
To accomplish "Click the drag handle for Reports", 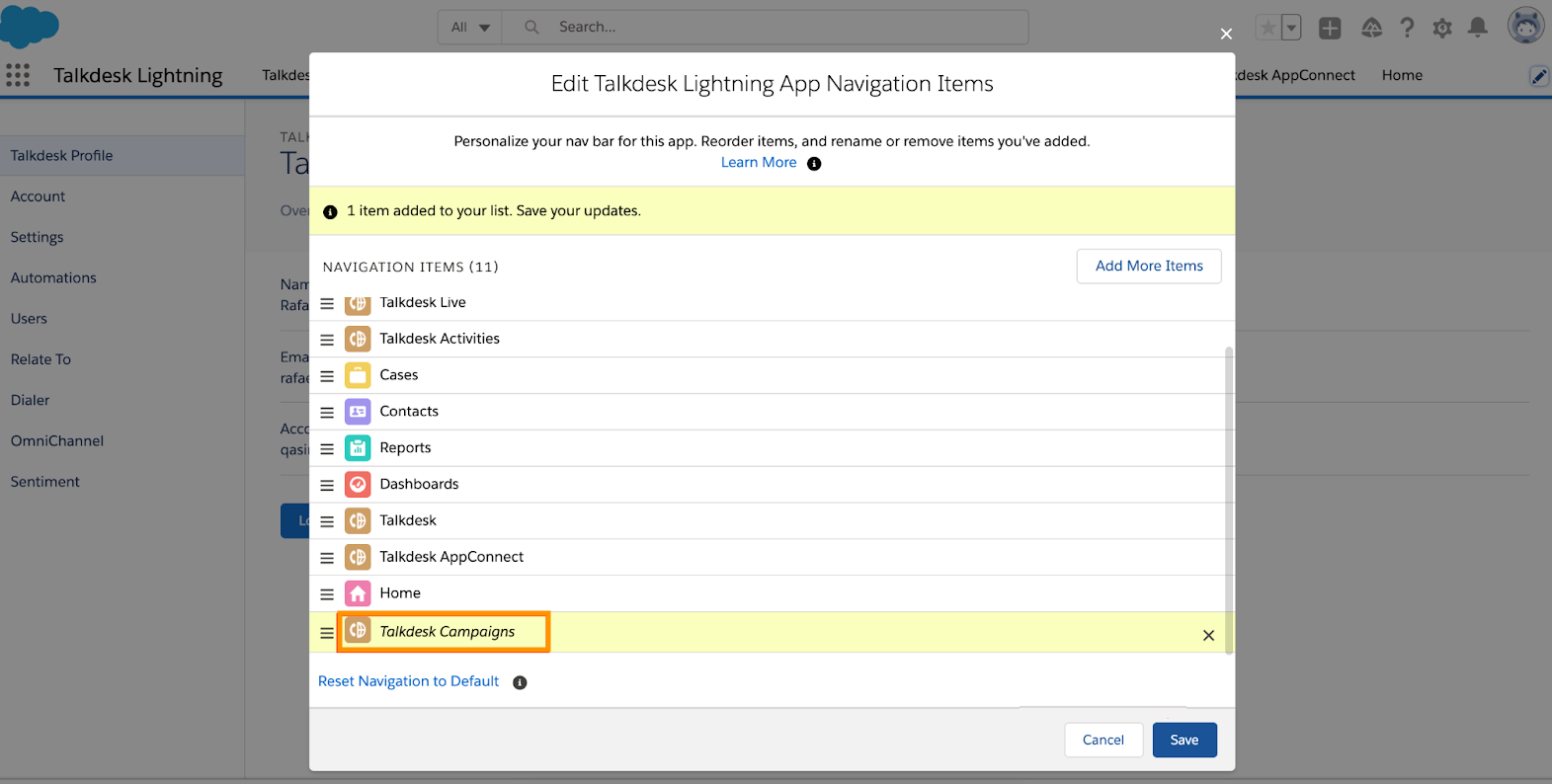I will 327,449.
